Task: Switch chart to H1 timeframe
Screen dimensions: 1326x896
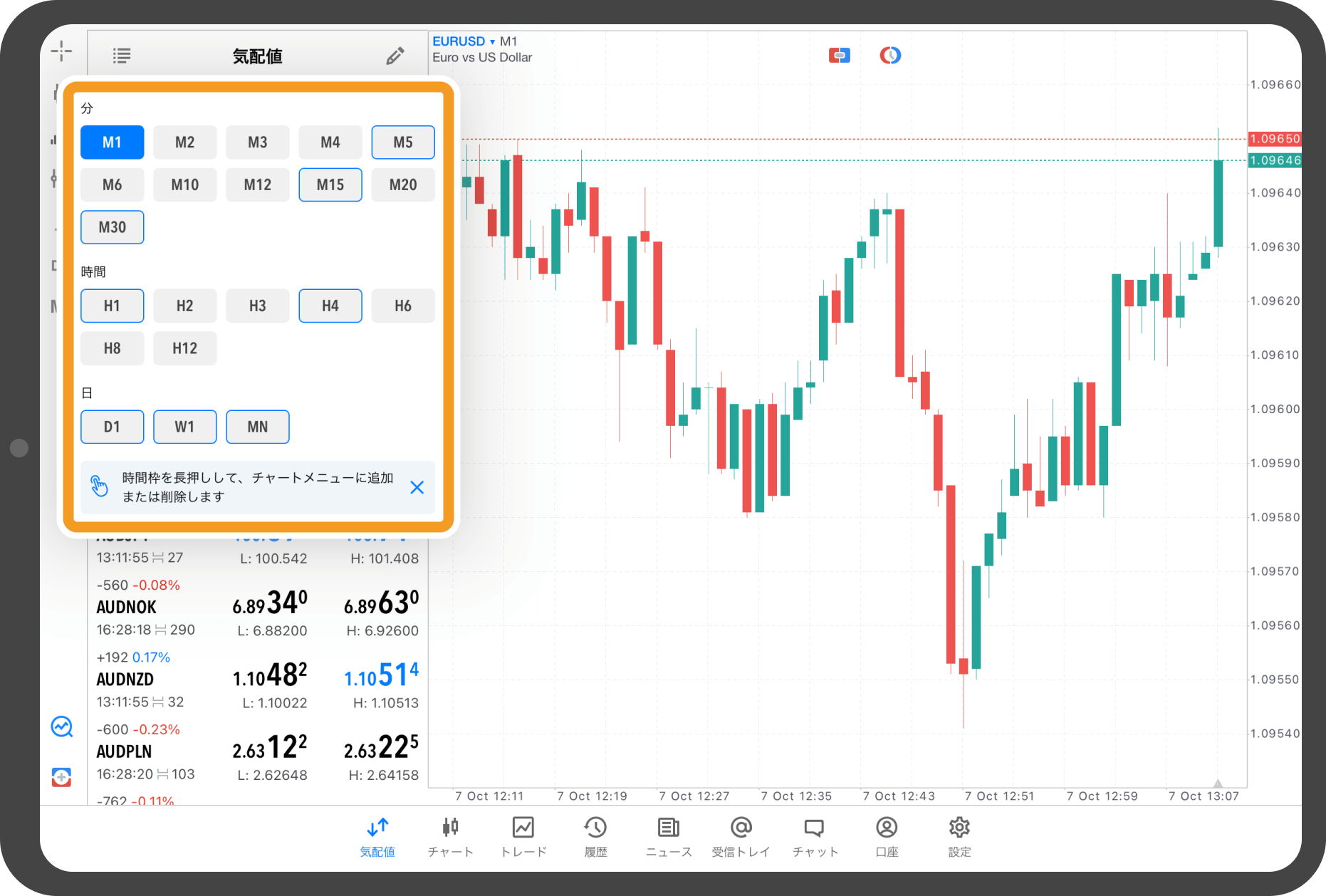Action: (112, 306)
